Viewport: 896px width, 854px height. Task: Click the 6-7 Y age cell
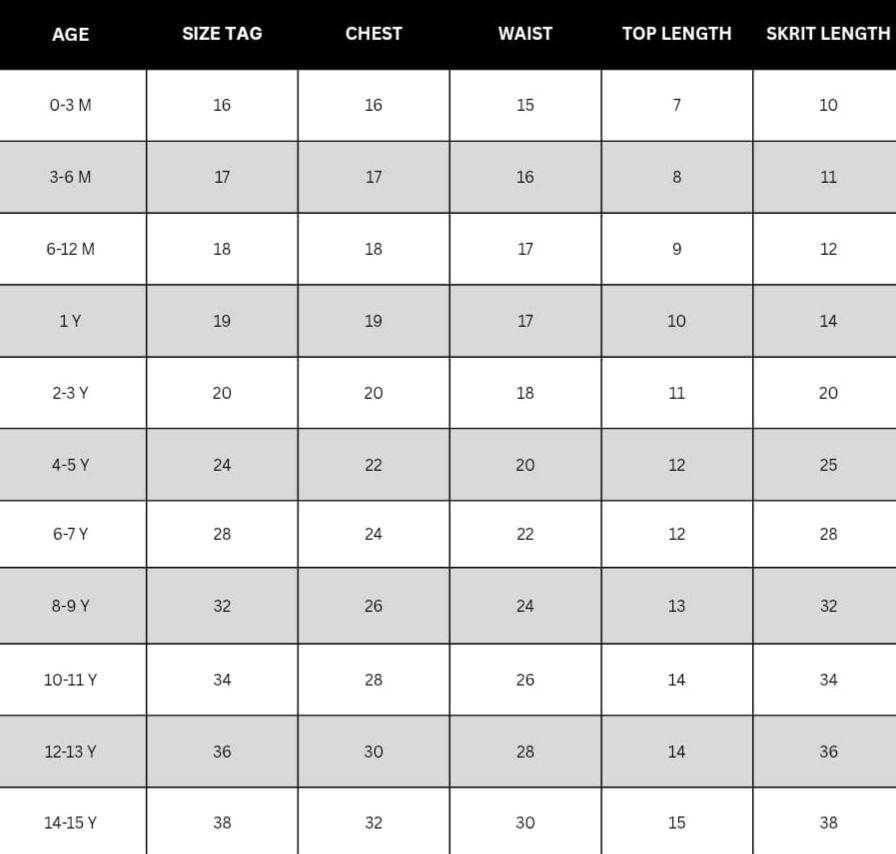[x=70, y=534]
